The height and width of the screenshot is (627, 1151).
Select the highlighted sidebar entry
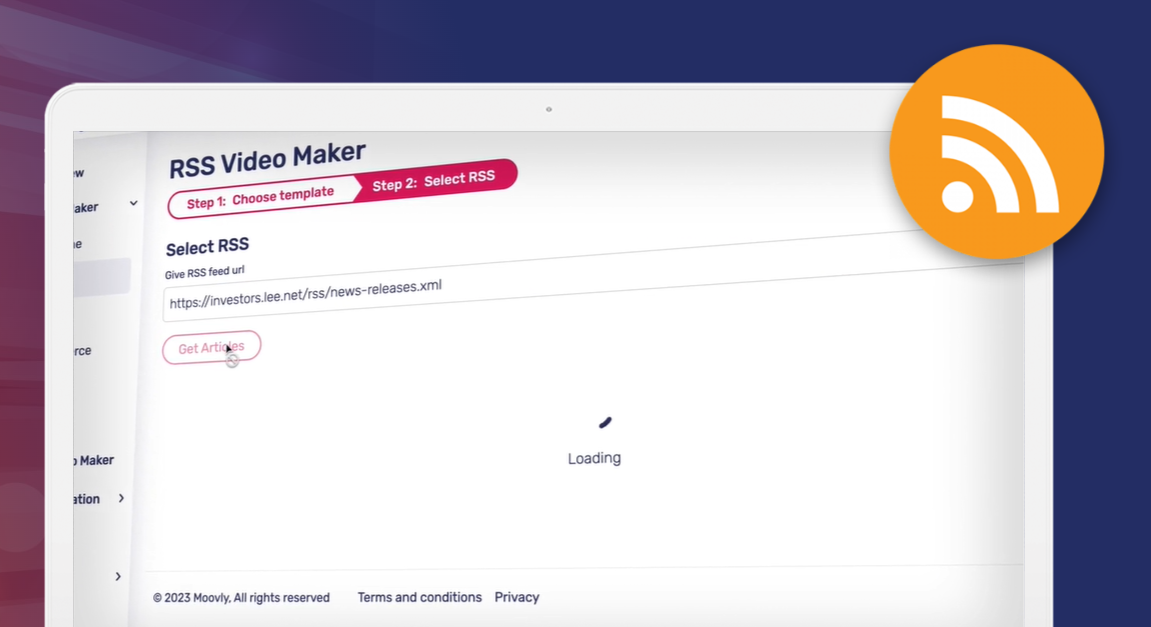pyautogui.click(x=100, y=278)
